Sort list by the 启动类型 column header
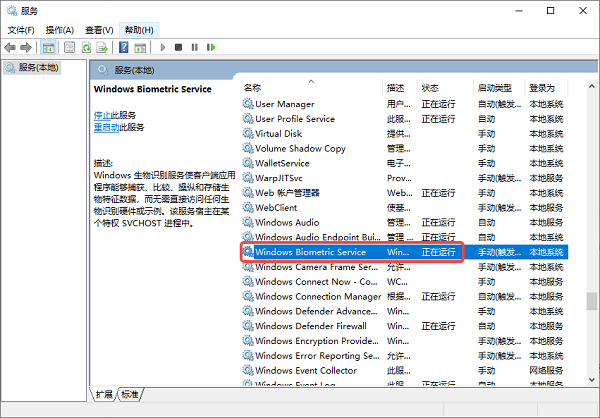 (x=499, y=88)
